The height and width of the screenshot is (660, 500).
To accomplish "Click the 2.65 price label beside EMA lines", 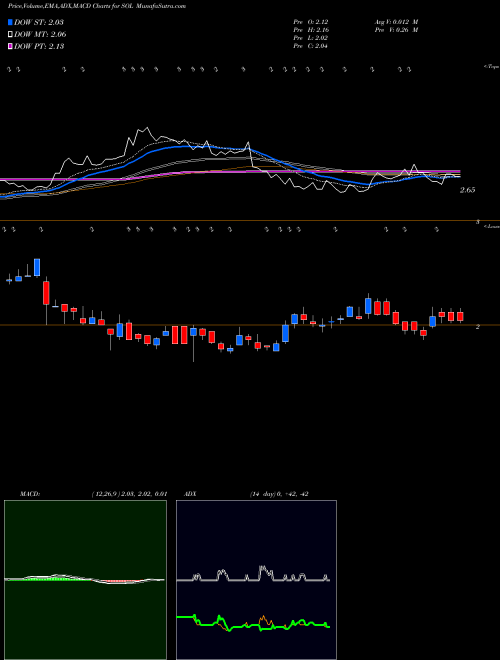I will [467, 190].
